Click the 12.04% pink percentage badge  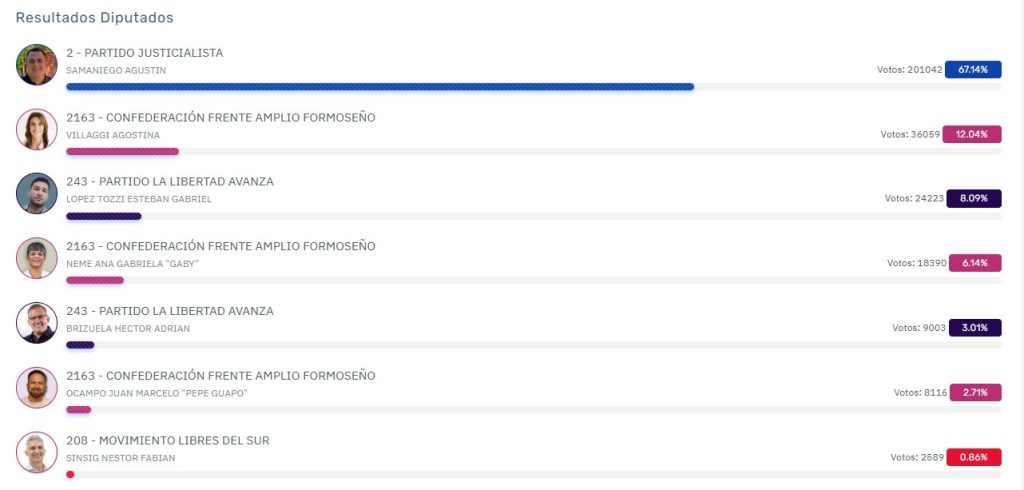point(973,135)
